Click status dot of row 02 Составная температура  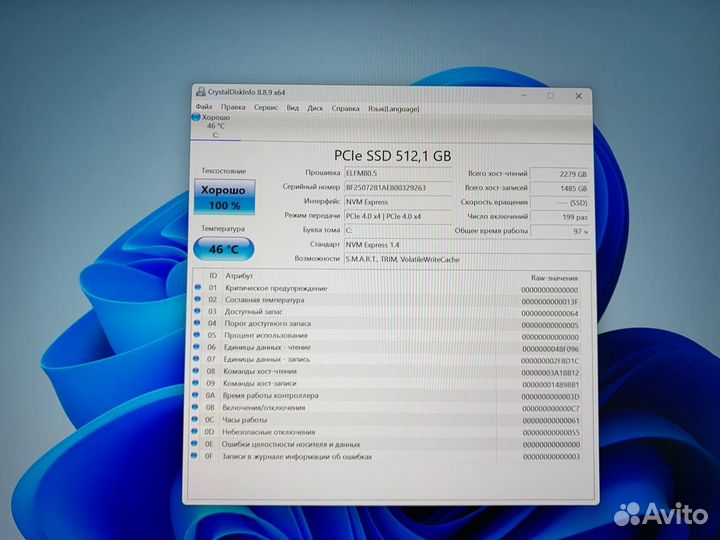(x=197, y=299)
